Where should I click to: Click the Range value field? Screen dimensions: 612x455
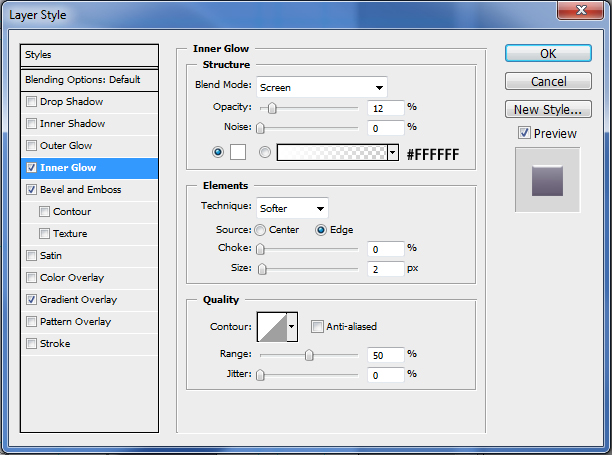coord(386,355)
